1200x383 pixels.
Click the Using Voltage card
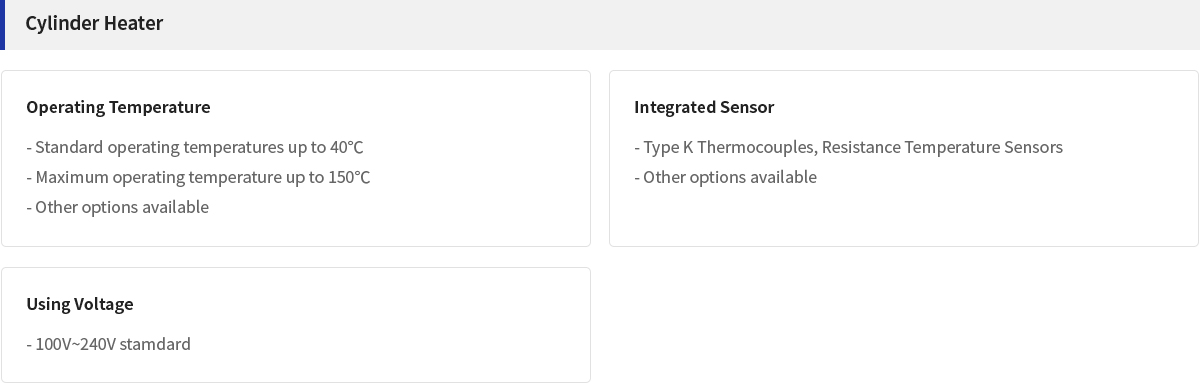(296, 325)
